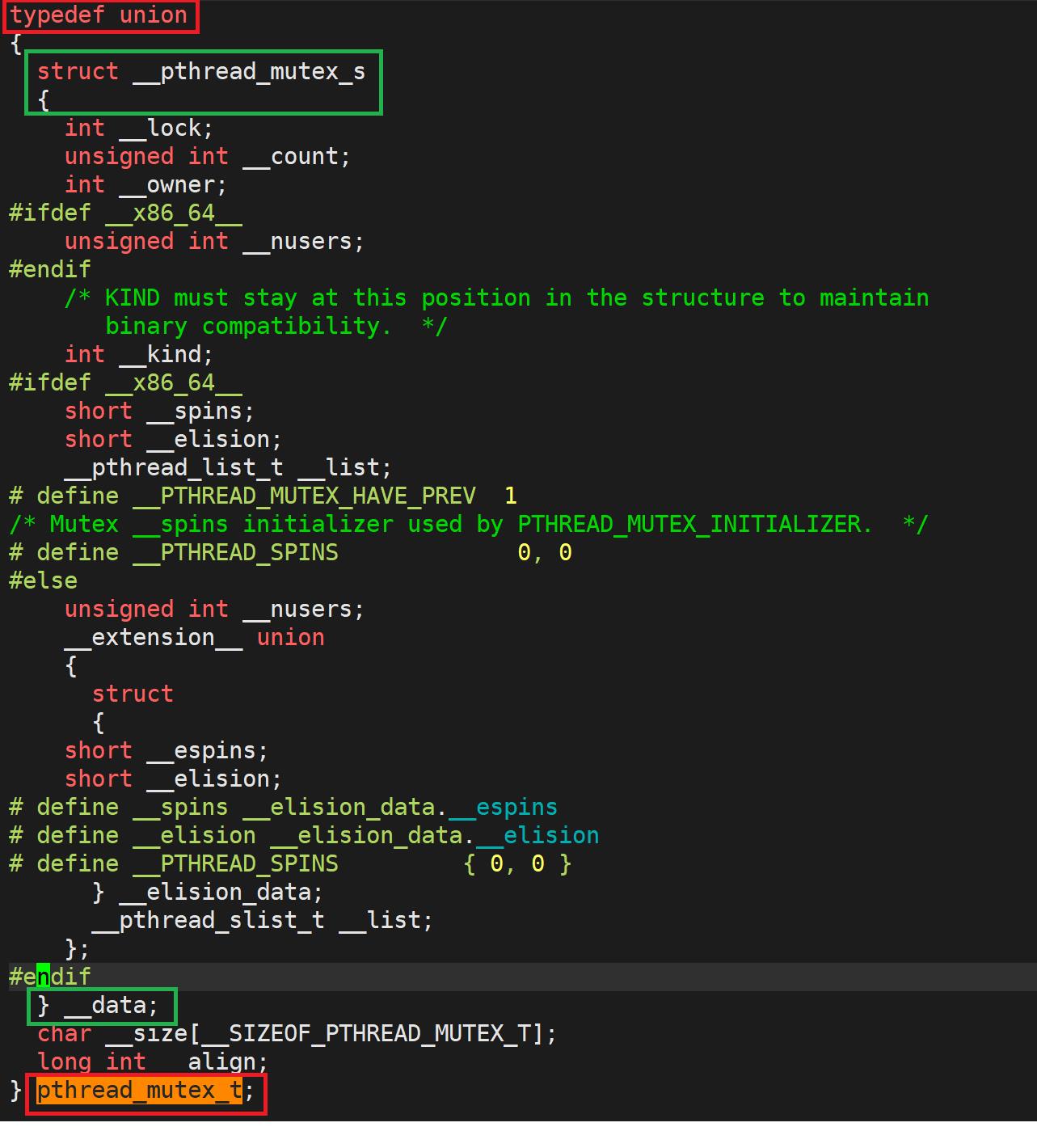Screen dimensions: 1037x1148
Task: Click the '} __data;' closing line
Action: coord(98,1006)
